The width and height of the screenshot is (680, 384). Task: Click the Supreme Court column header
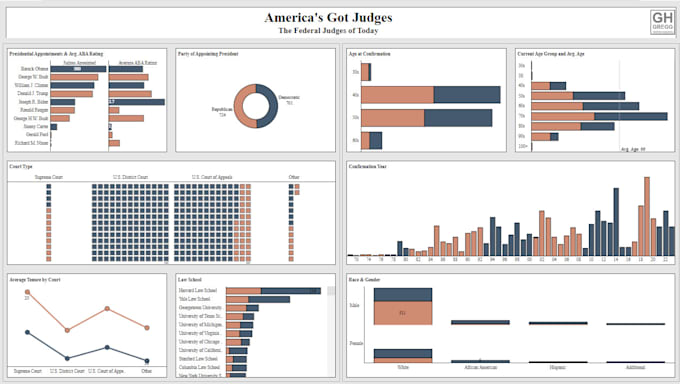tap(49, 177)
